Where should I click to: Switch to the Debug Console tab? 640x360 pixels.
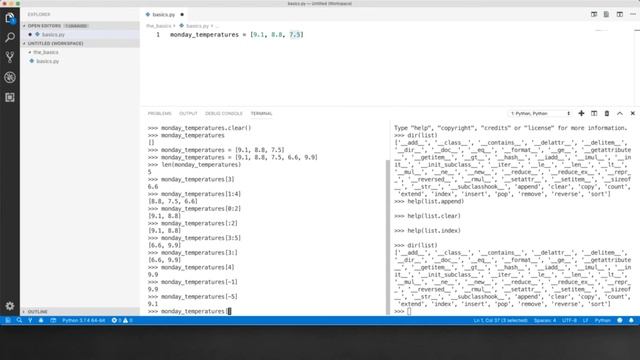[x=224, y=113]
